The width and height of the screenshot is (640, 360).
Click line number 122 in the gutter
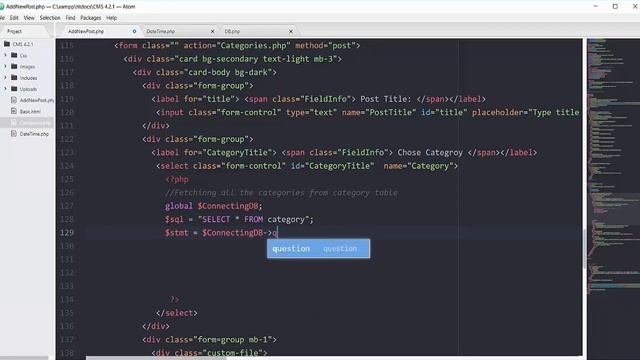[67, 139]
